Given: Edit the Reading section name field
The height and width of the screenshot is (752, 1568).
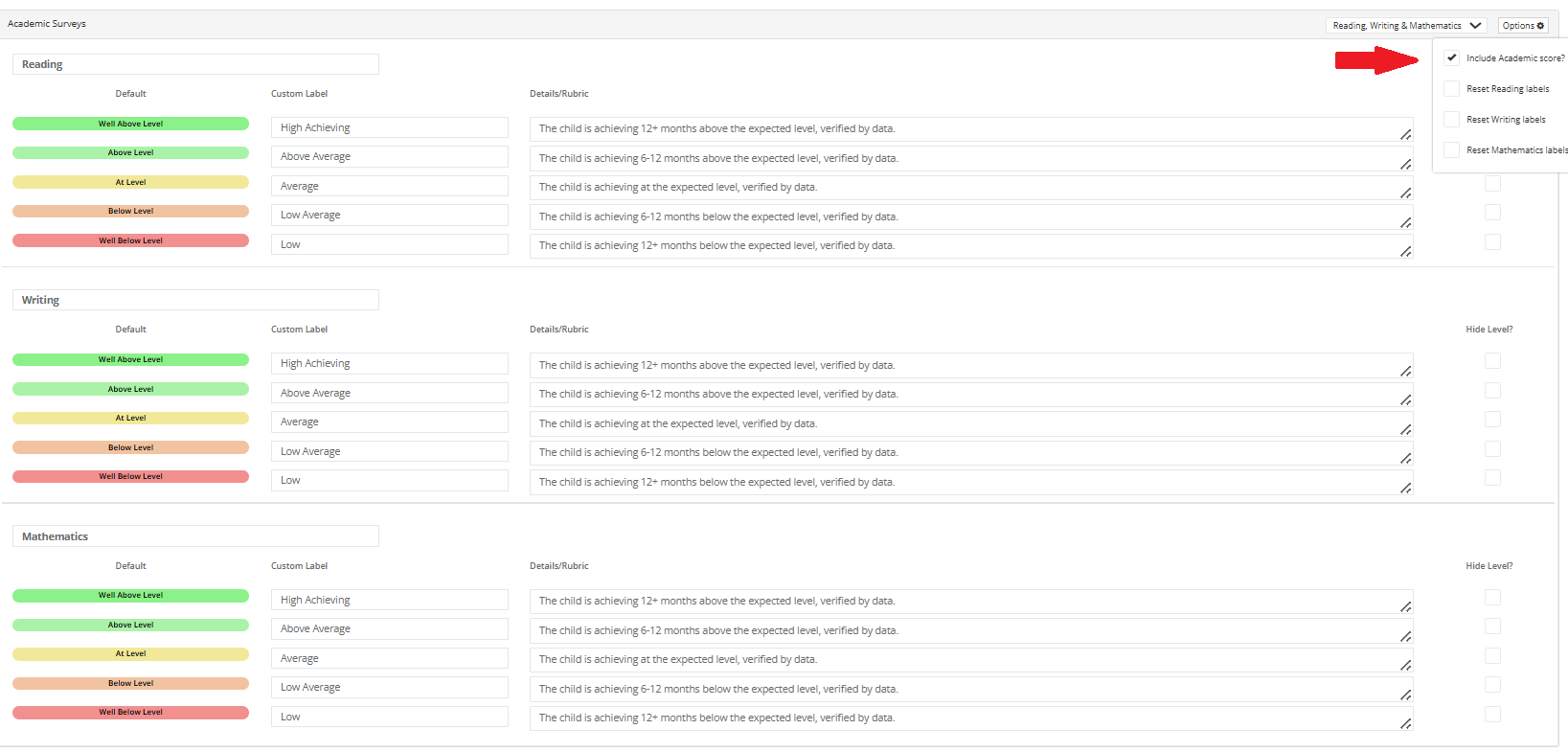Looking at the screenshot, I should tap(195, 64).
